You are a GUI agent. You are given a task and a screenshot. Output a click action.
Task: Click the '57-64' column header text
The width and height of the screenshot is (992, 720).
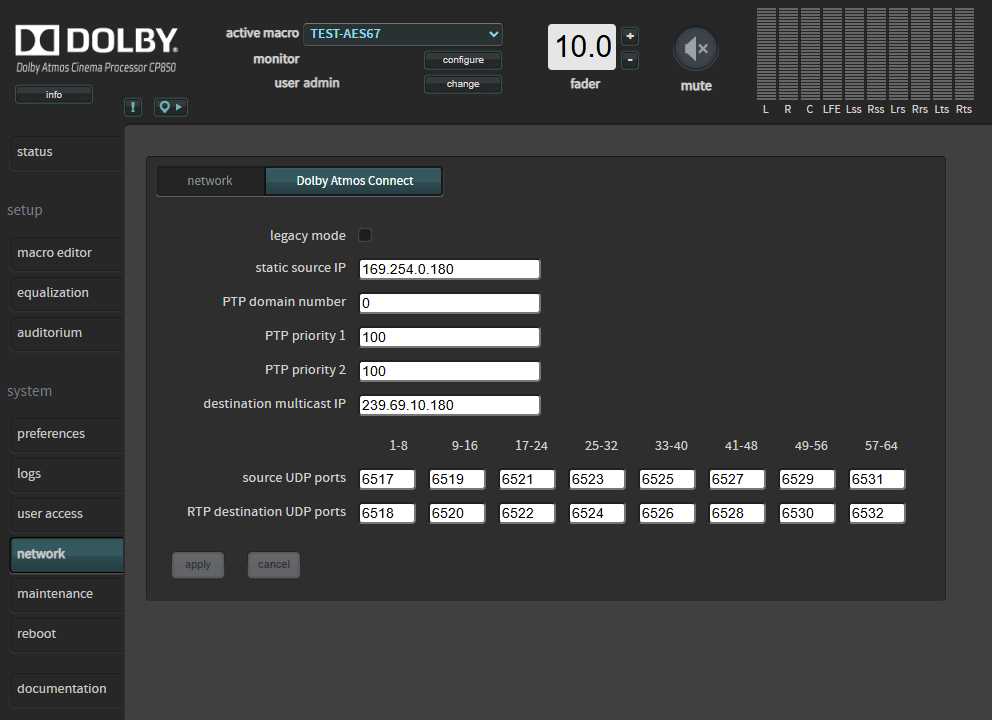coord(881,446)
